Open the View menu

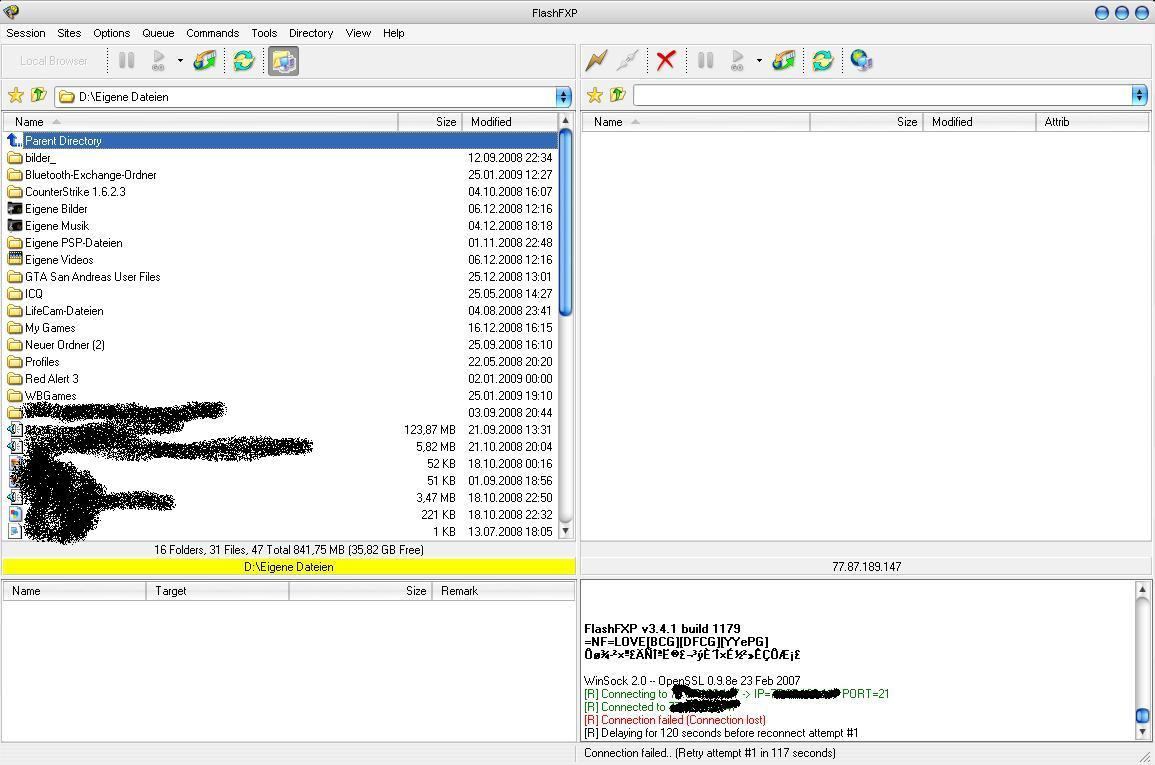click(x=358, y=33)
